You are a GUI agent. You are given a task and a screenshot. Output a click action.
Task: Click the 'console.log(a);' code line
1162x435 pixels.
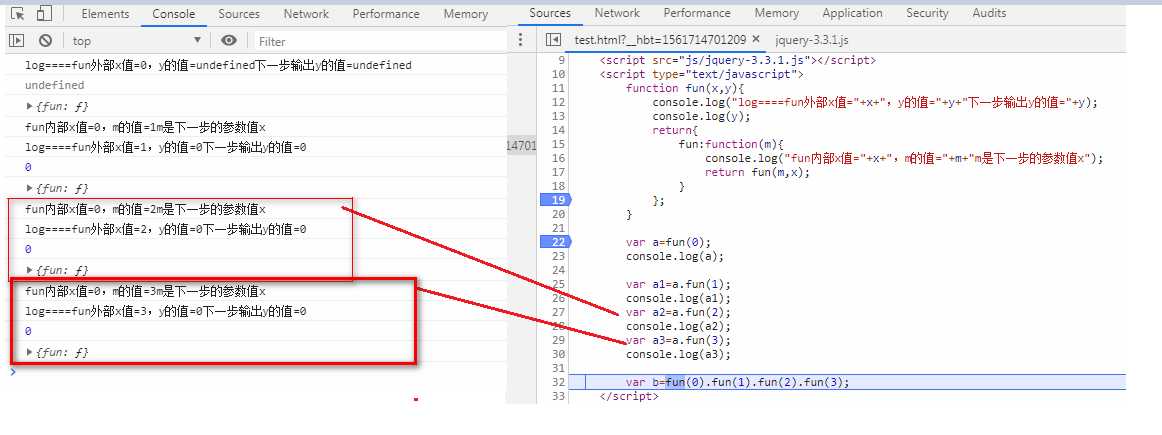pos(674,256)
